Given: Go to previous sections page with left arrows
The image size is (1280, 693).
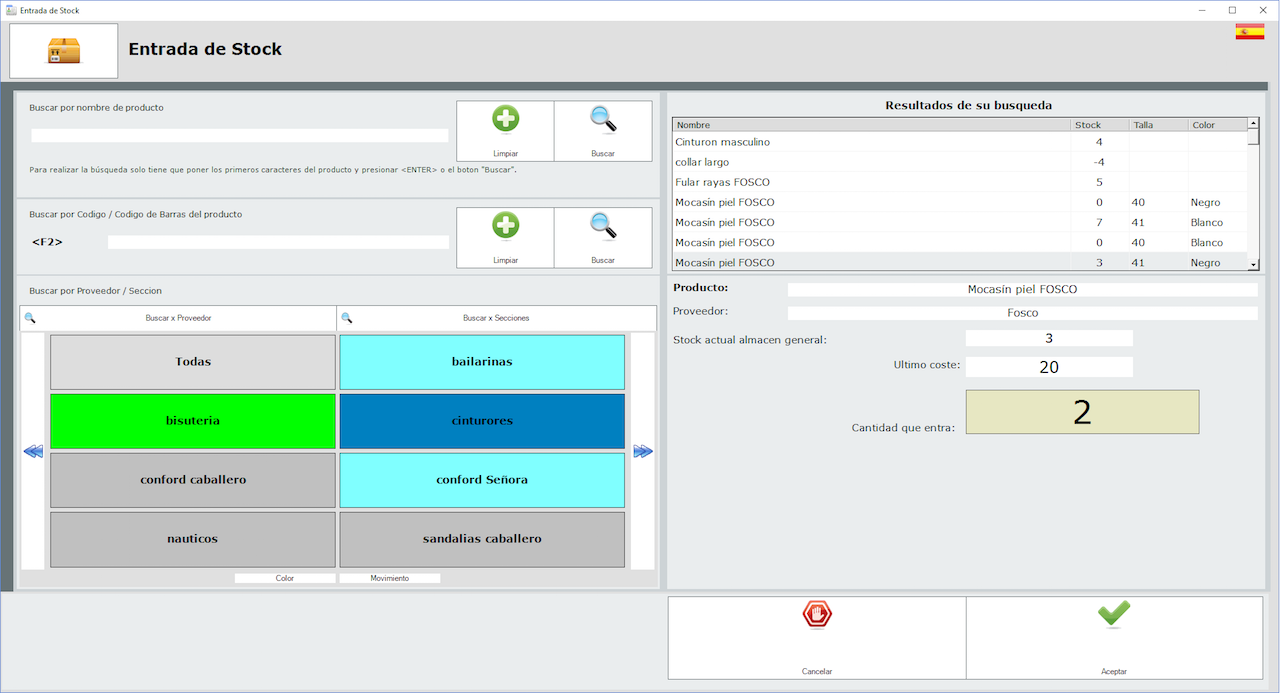Looking at the screenshot, I should coord(33,452).
